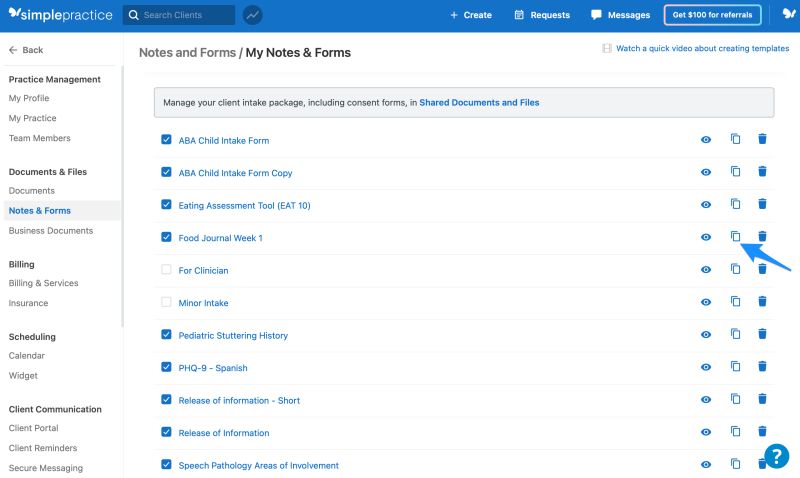Image resolution: width=800 pixels, height=478 pixels.
Task: Click the SimplePractice logo
Action: (x=61, y=14)
